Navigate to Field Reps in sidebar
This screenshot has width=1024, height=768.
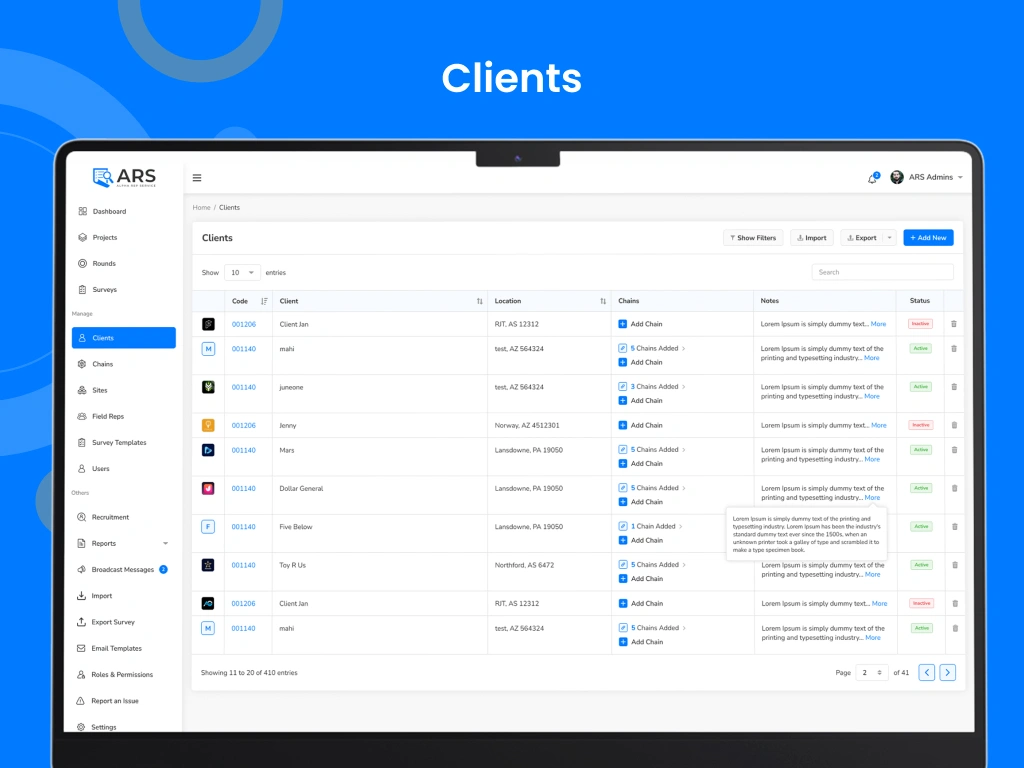(x=108, y=416)
